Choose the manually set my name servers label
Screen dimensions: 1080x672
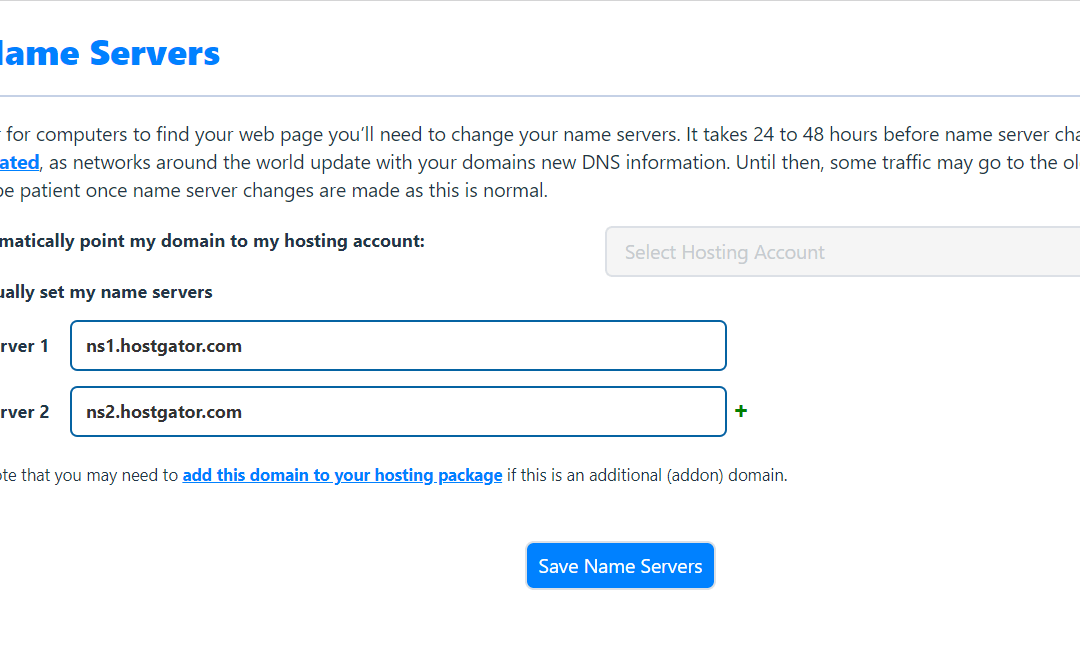coord(106,292)
